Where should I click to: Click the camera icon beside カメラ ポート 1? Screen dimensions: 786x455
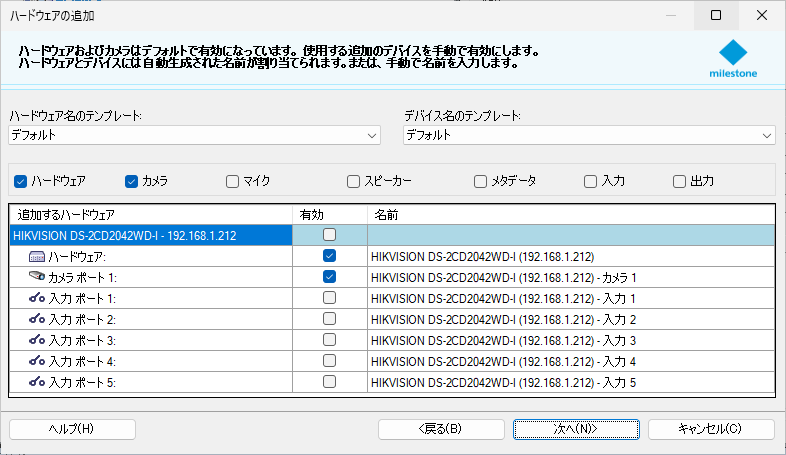point(37,276)
